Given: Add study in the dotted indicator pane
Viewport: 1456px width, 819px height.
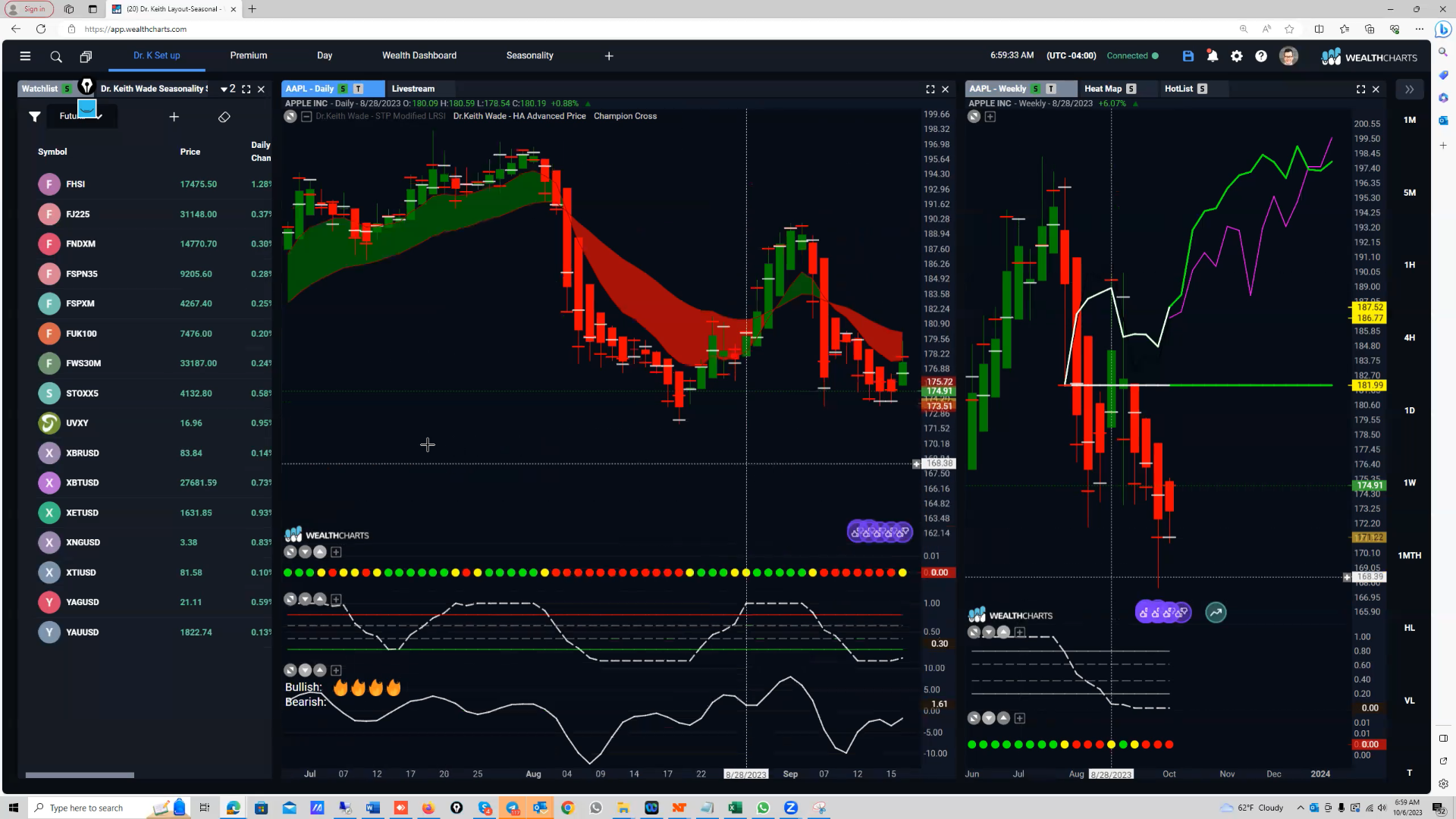Looking at the screenshot, I should click(x=336, y=552).
